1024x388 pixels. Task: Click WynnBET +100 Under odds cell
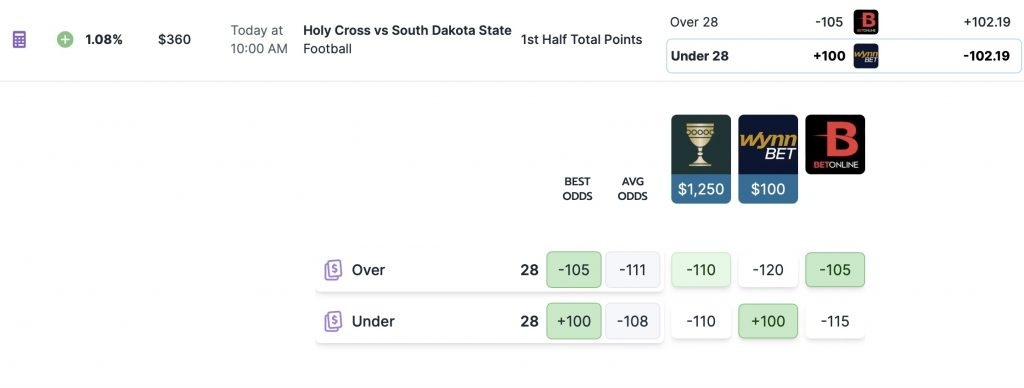click(x=768, y=321)
